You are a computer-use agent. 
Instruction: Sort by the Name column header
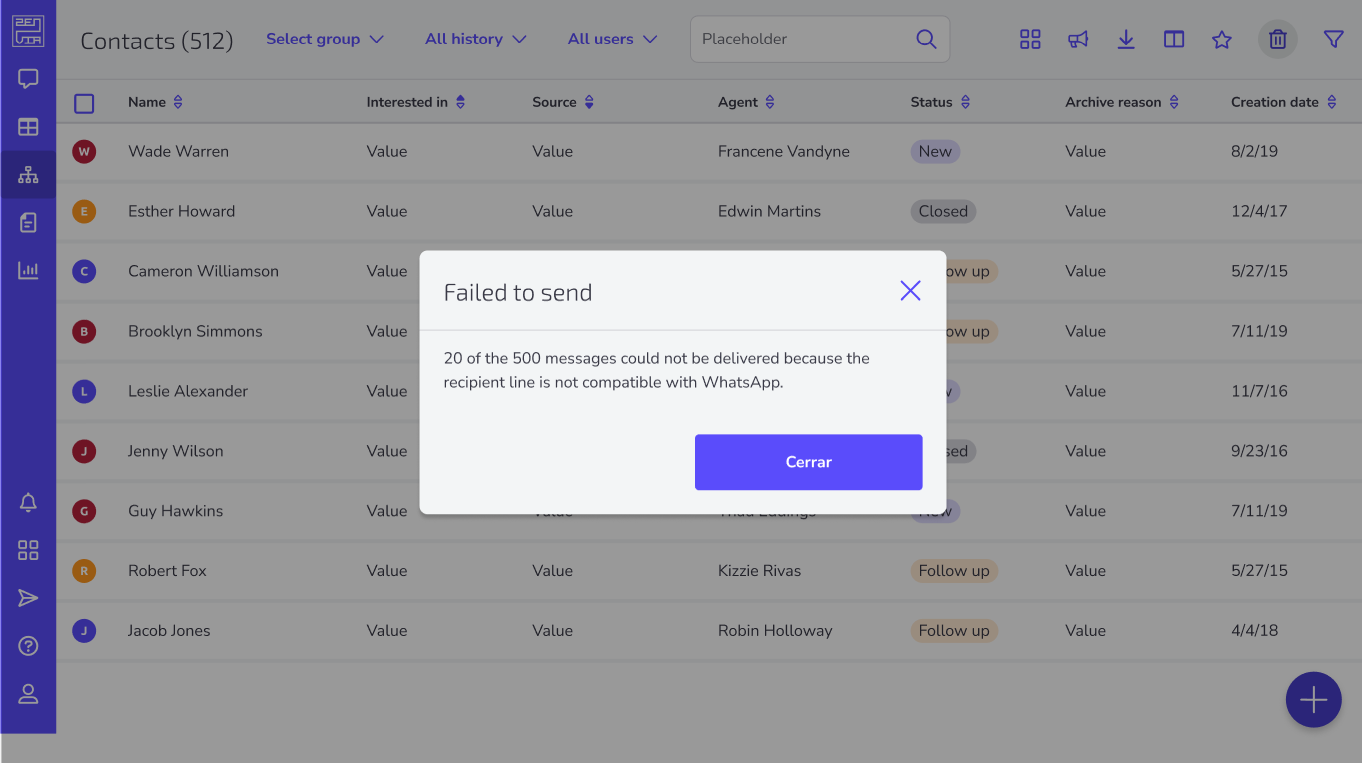click(x=155, y=102)
